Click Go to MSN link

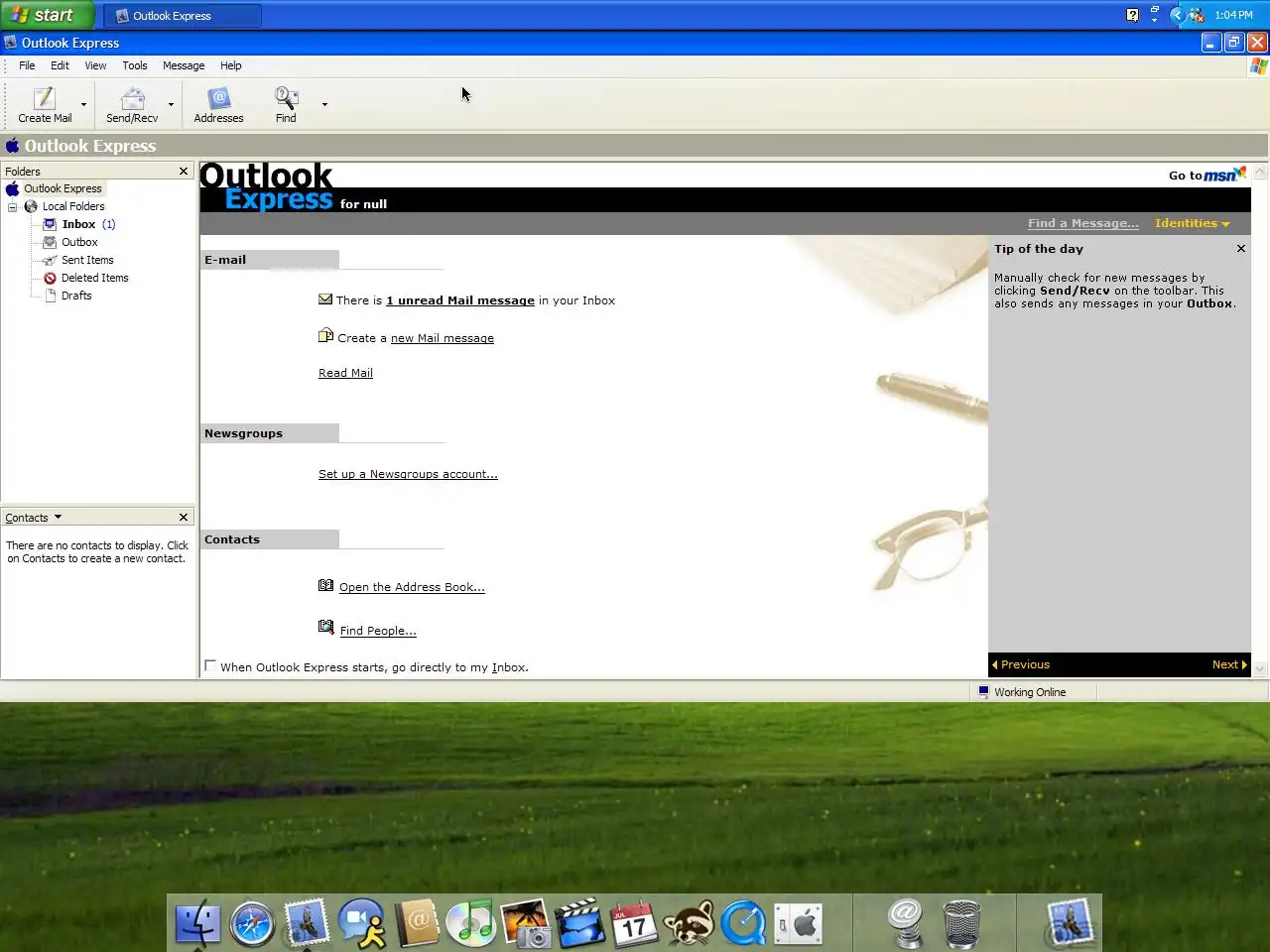1206,175
